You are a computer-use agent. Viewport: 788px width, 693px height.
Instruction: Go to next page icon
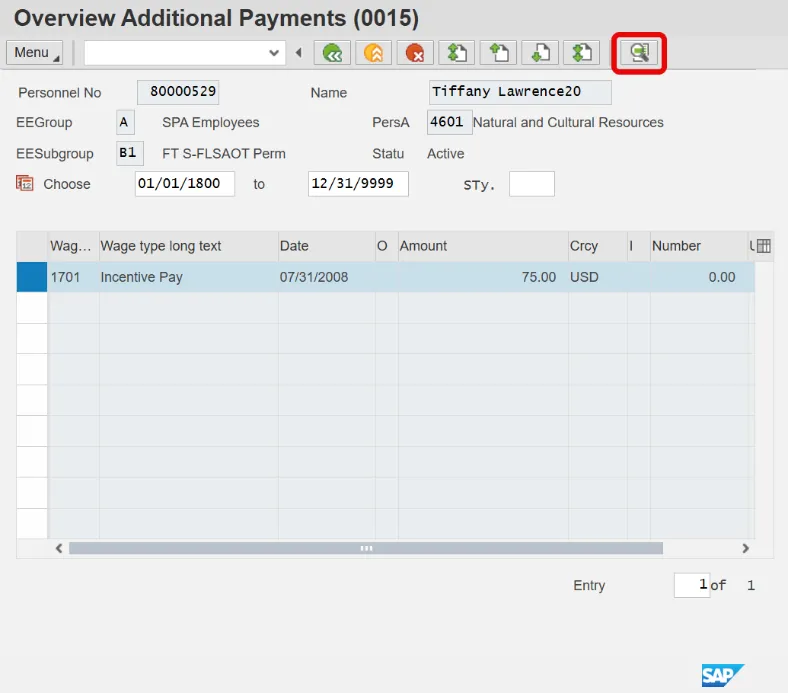click(540, 53)
